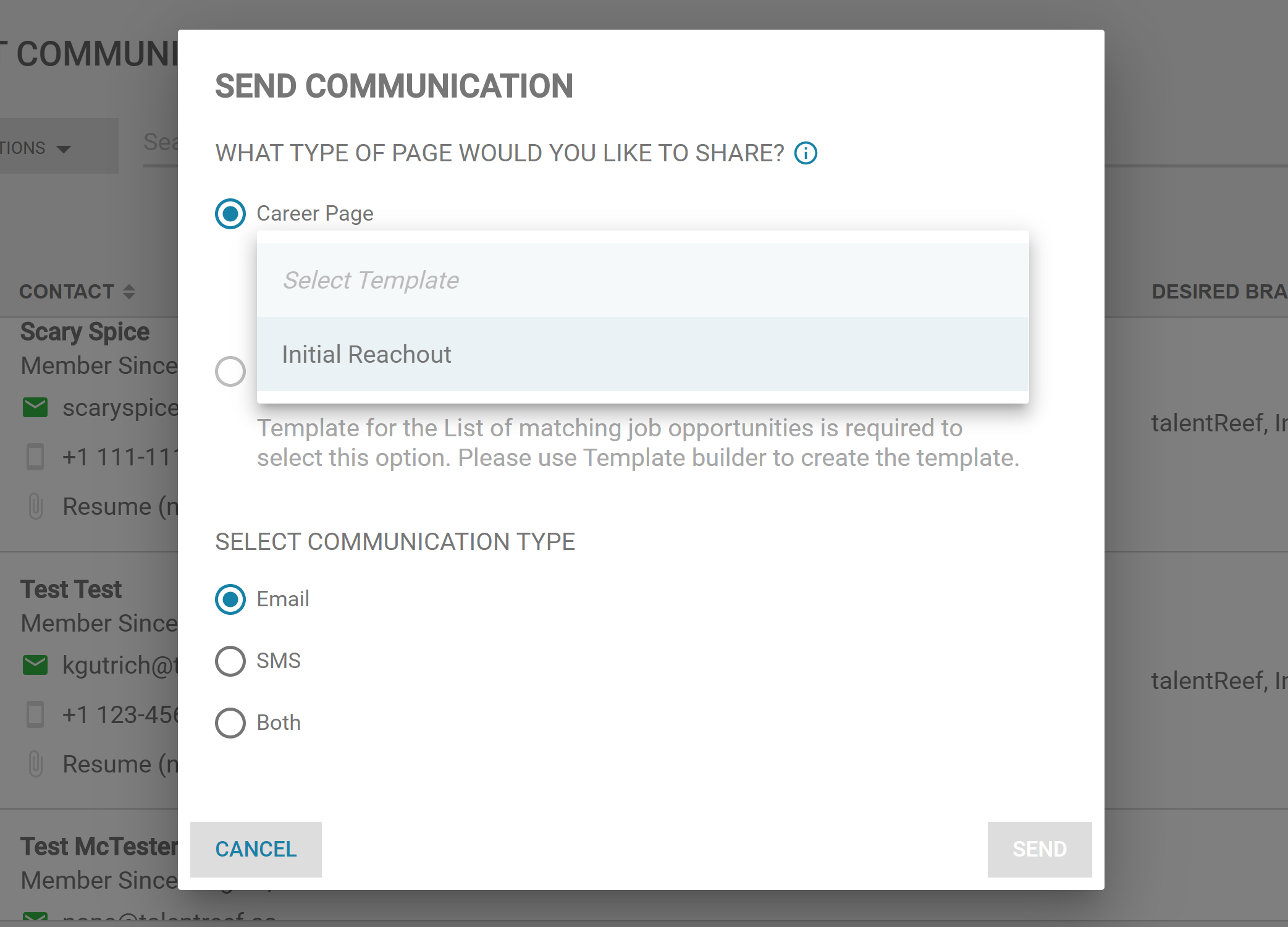Click the SEND button
The image size is (1288, 927).
1039,849
